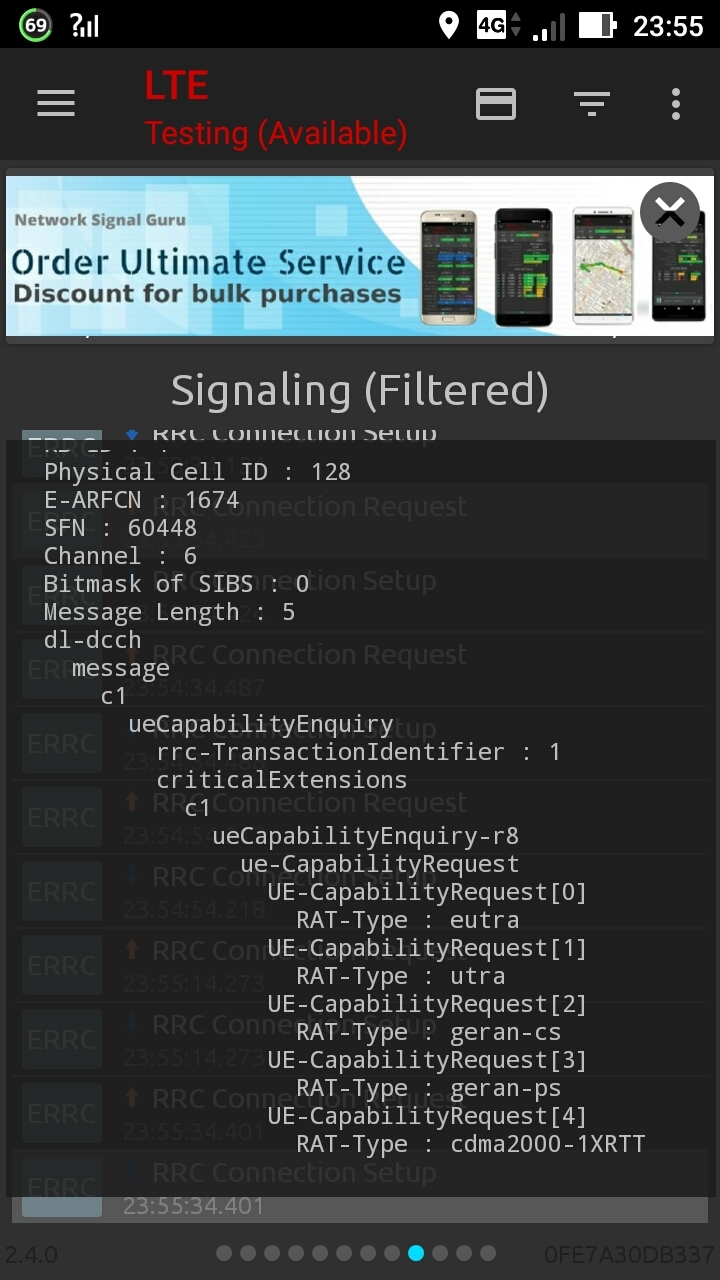Tap the Testing (Available) status text
The width and height of the screenshot is (720, 1280).
(x=276, y=133)
